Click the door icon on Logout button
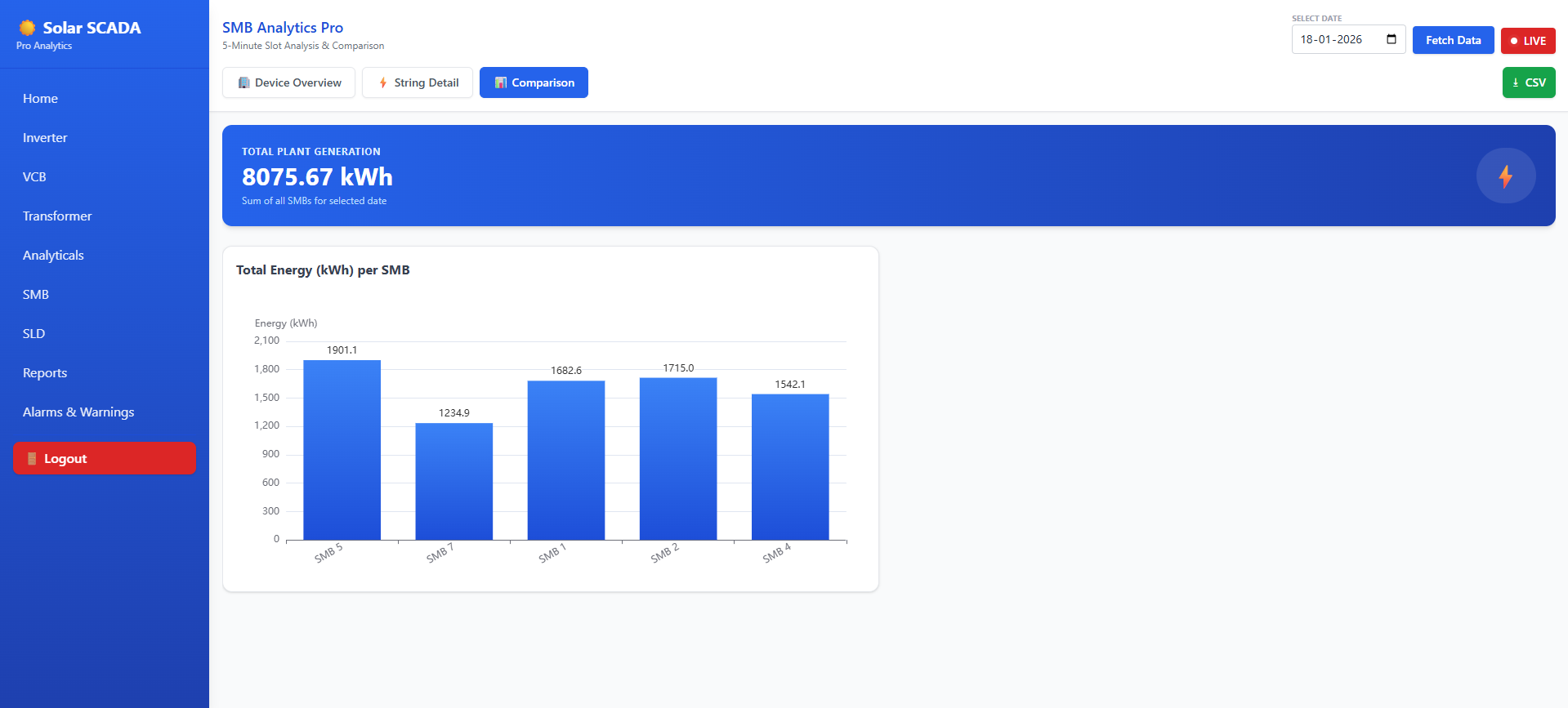The height and width of the screenshot is (708, 1568). (32, 459)
